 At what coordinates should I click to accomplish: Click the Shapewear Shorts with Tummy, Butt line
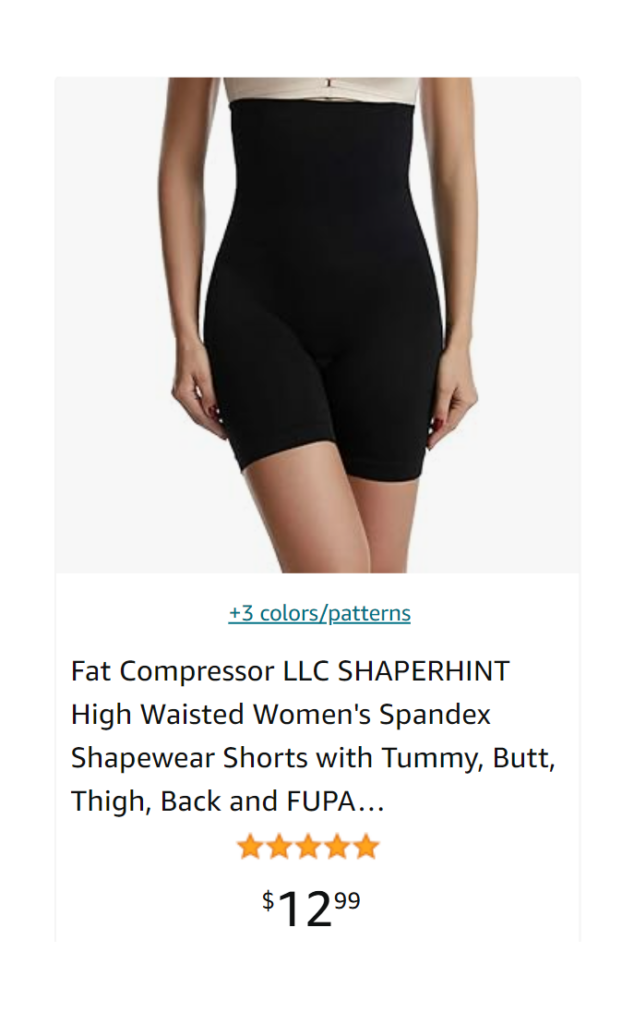click(313, 758)
